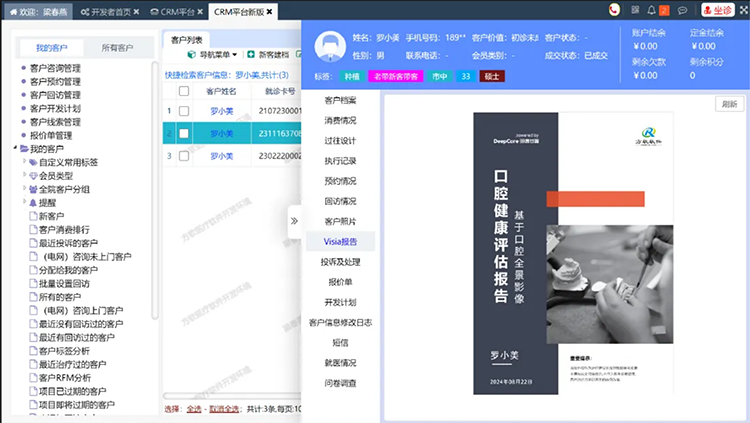Screen dimensions: 750x423
Task: Expand the 会员类型 tree node
Action: pos(26,175)
